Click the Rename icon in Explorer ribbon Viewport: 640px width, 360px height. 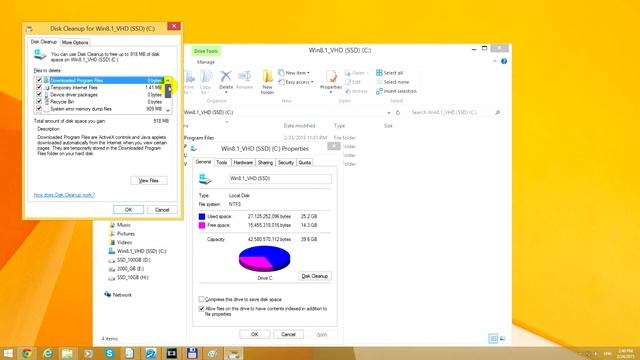click(x=244, y=77)
